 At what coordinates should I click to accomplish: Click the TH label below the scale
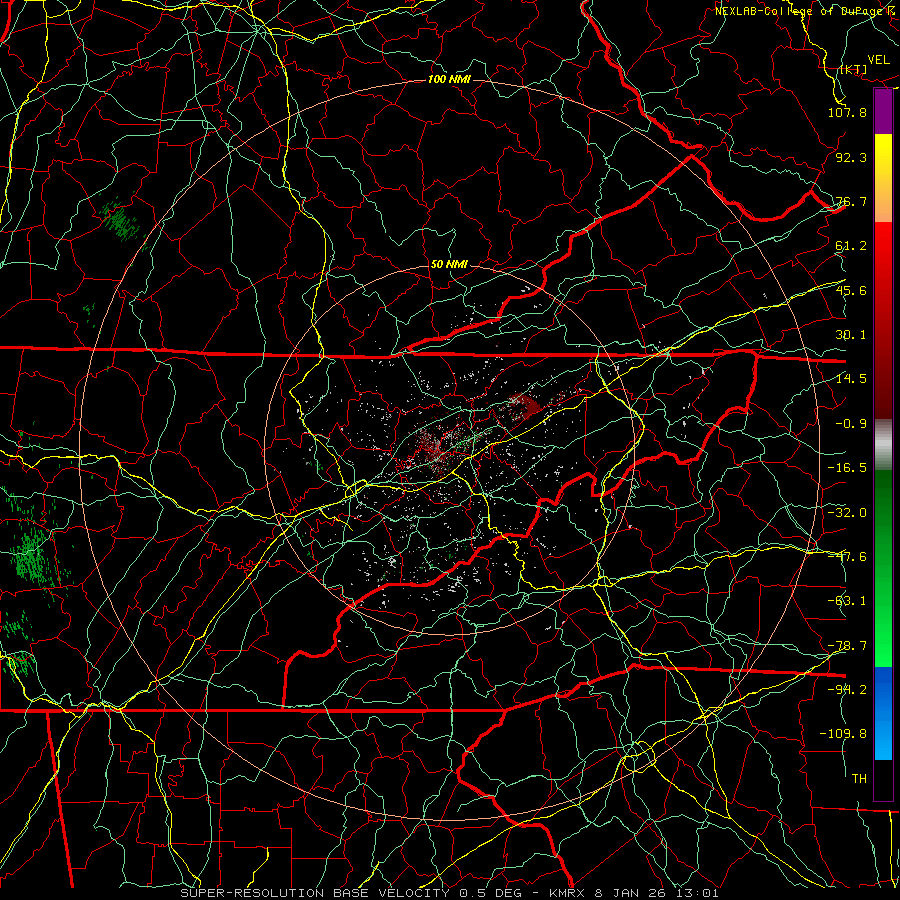click(859, 778)
